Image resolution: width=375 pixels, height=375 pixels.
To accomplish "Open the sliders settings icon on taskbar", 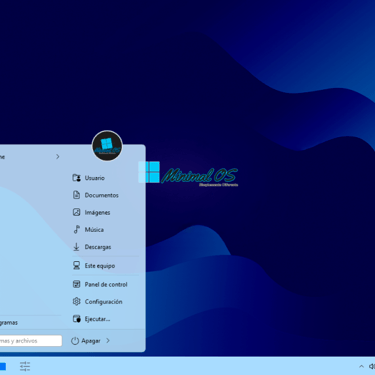I will [x=25, y=366].
